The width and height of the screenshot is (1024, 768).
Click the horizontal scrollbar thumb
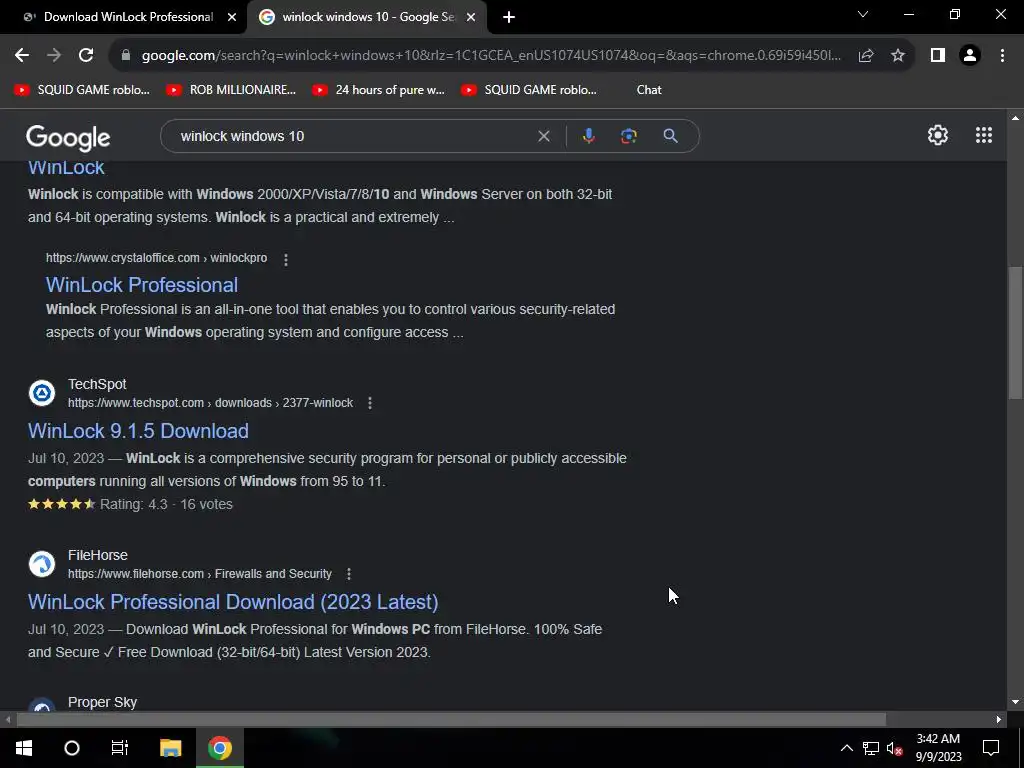[451, 720]
